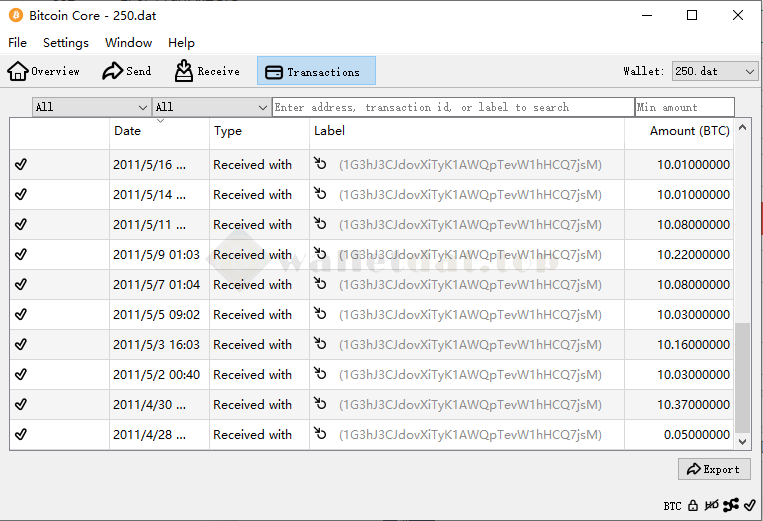This screenshot has width=763, height=521.
Task: Open the Wallet selector showing 250.dat
Action: tap(714, 71)
